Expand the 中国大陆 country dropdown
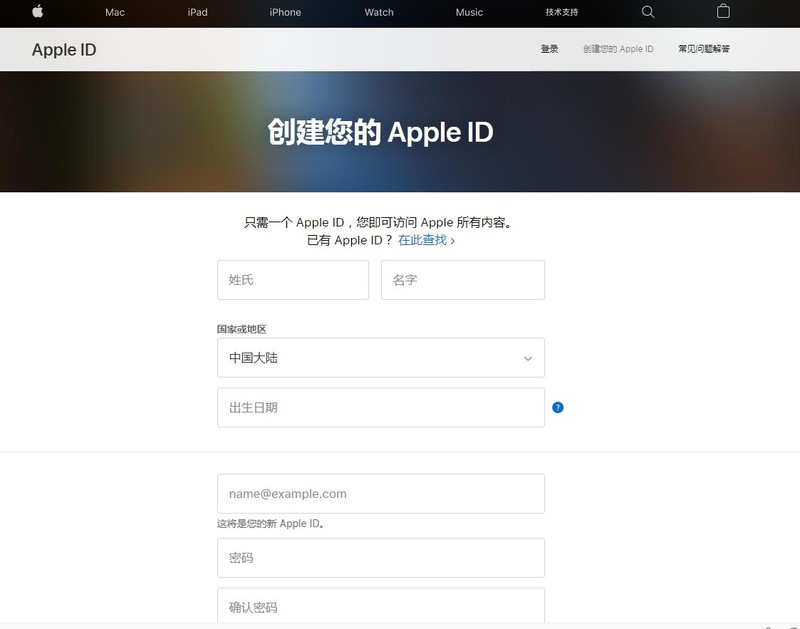Image resolution: width=800 pixels, height=629 pixels. (x=380, y=358)
